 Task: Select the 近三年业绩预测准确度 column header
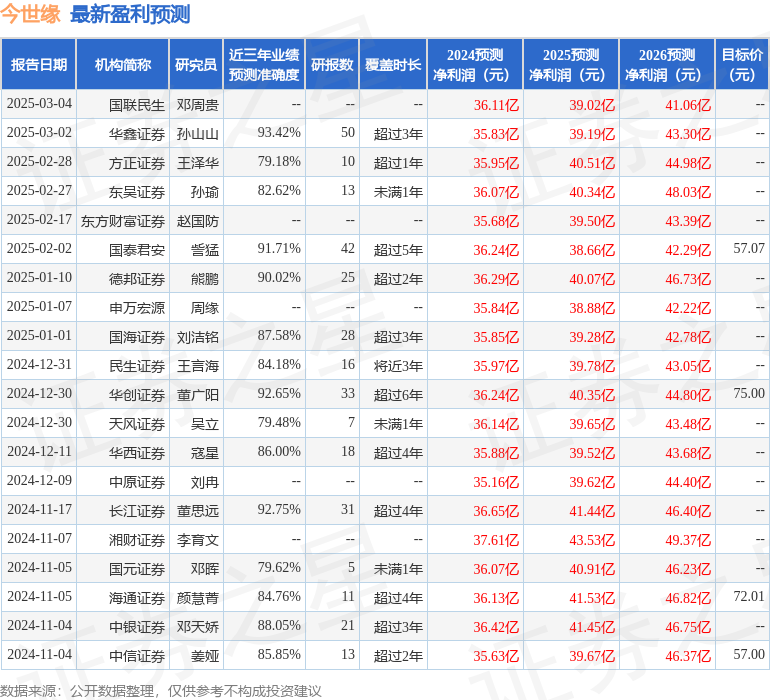tap(264, 64)
